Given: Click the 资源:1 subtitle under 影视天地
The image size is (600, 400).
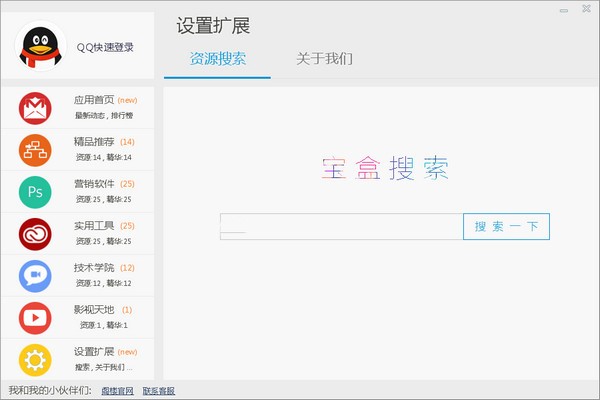Looking at the screenshot, I should pyautogui.click(x=90, y=325).
